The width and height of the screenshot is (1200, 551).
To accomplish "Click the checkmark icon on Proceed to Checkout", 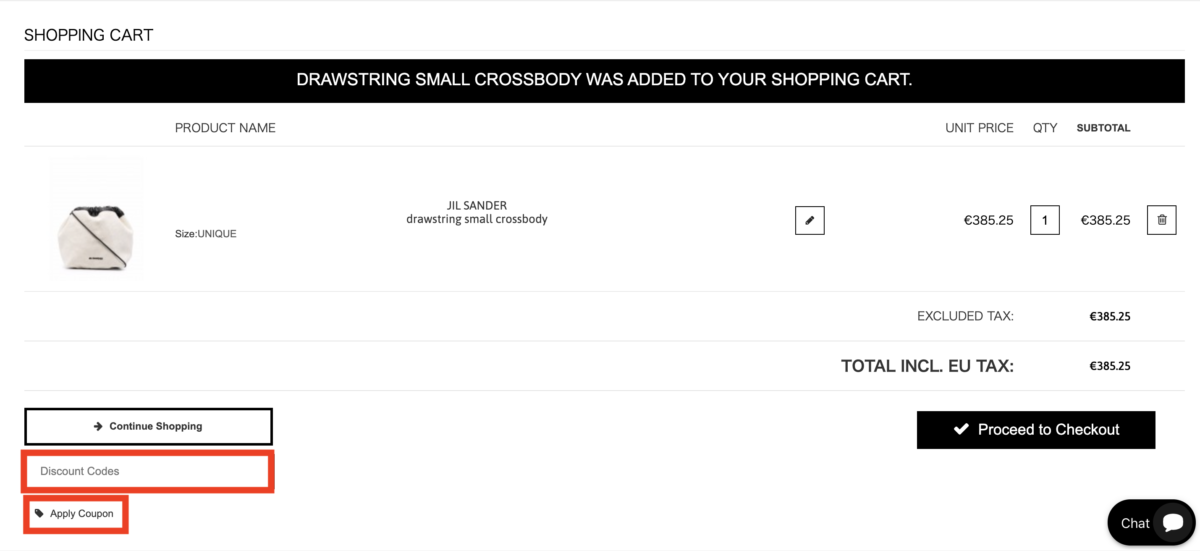I will pyautogui.click(x=961, y=429).
